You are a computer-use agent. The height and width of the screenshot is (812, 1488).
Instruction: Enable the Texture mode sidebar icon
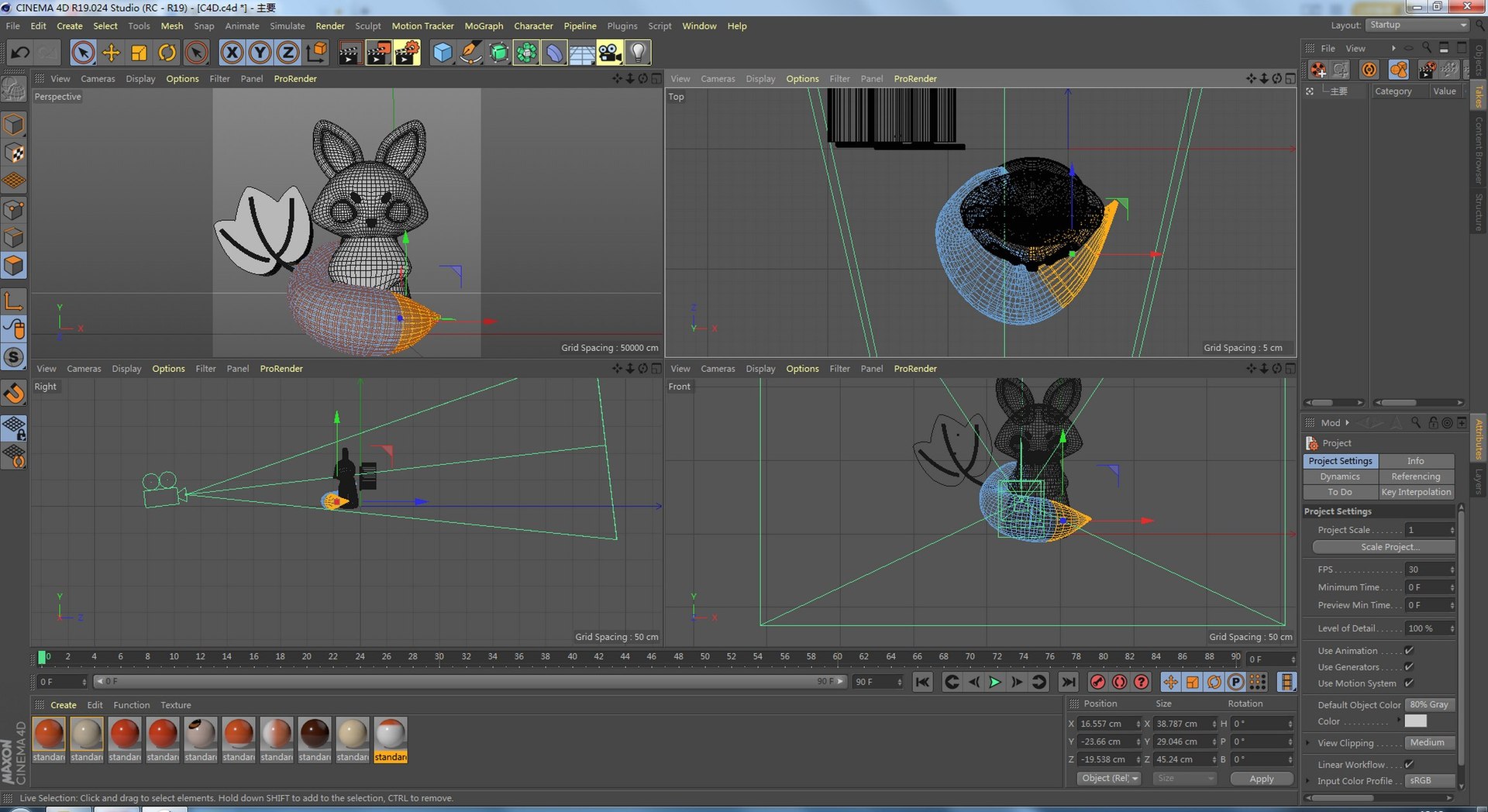click(x=14, y=153)
